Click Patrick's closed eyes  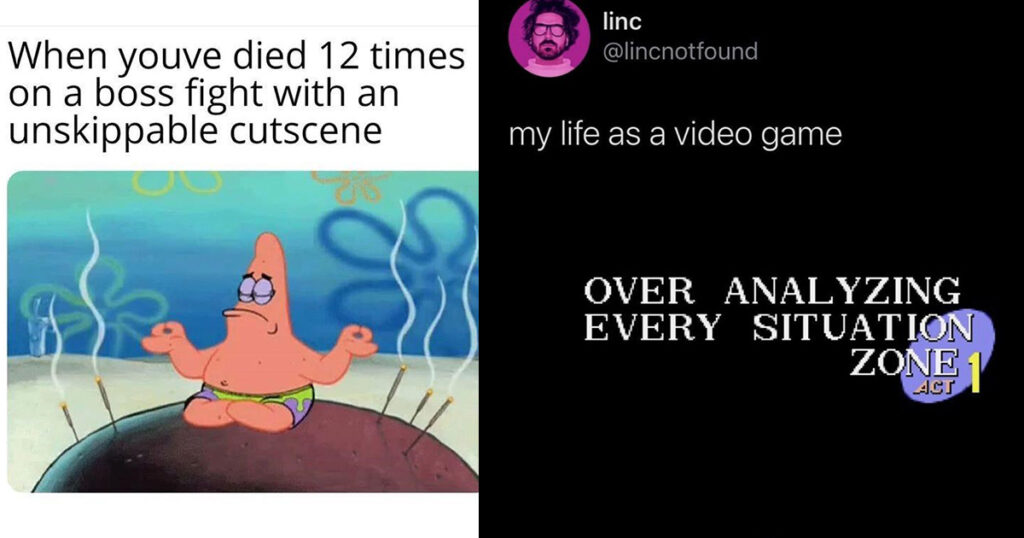click(x=255, y=289)
